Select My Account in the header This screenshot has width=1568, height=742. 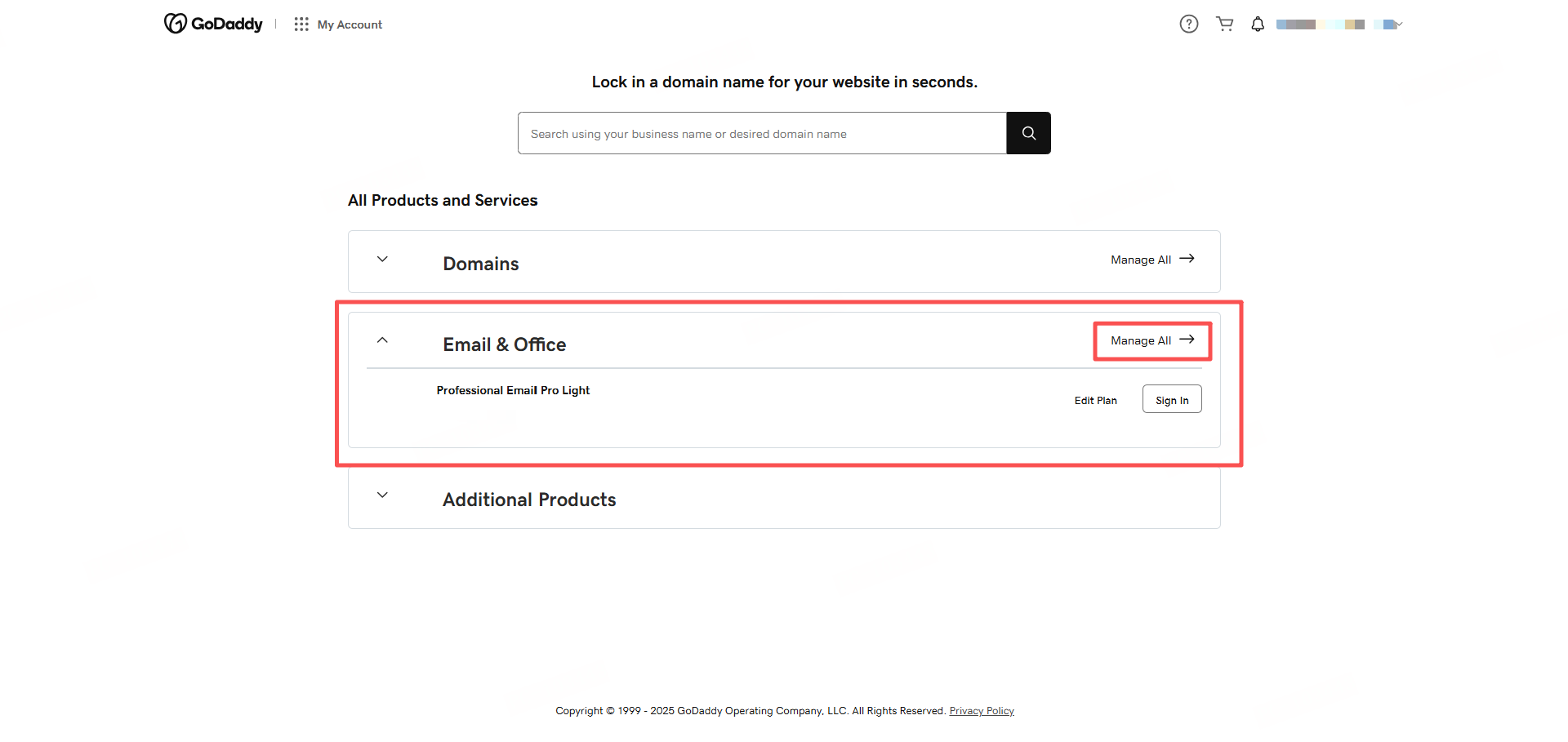pyautogui.click(x=350, y=24)
